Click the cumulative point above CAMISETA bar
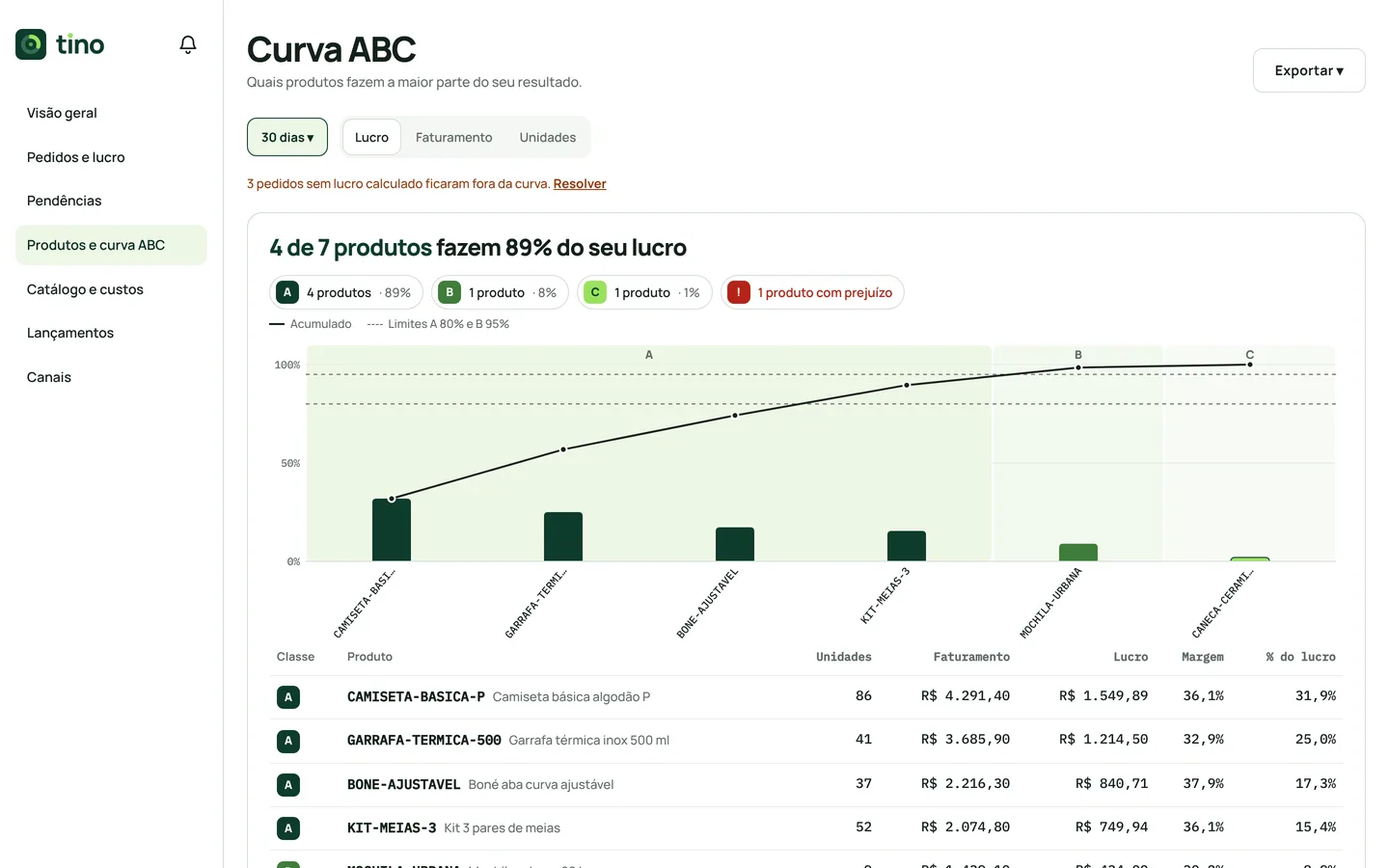 [392, 499]
